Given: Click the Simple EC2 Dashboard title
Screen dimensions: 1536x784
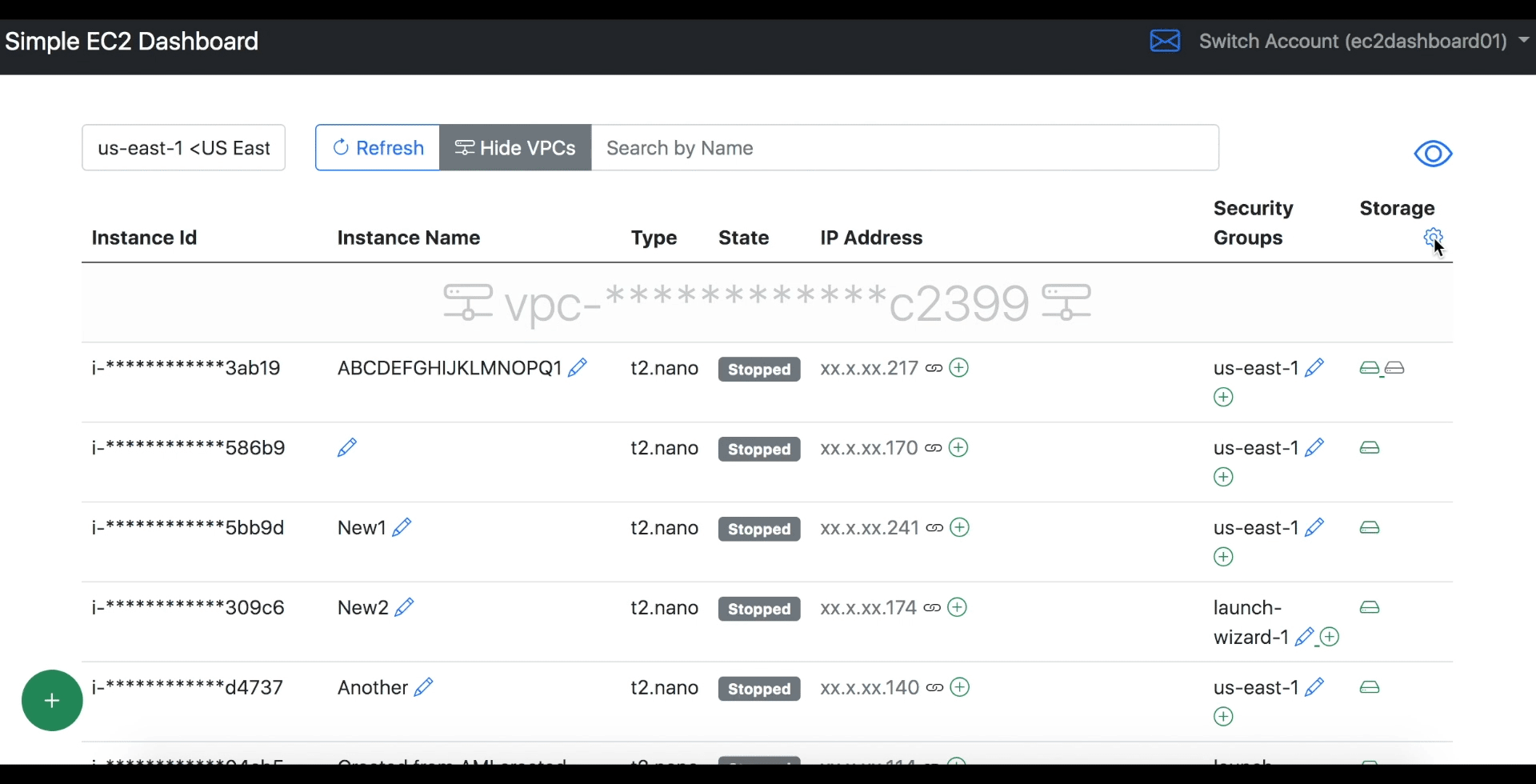Looking at the screenshot, I should (x=132, y=42).
